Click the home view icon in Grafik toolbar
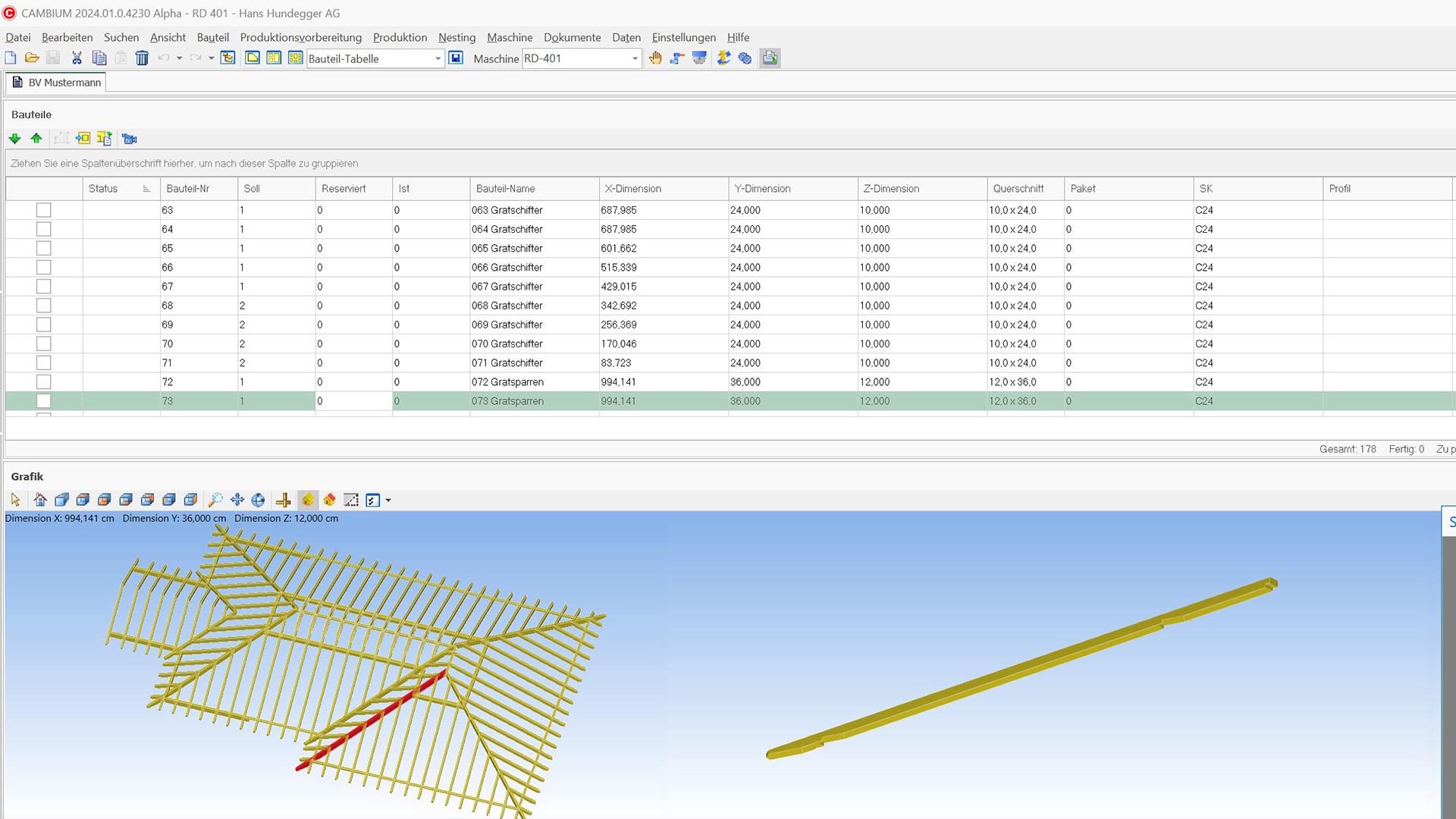The image size is (1456, 819). [40, 500]
